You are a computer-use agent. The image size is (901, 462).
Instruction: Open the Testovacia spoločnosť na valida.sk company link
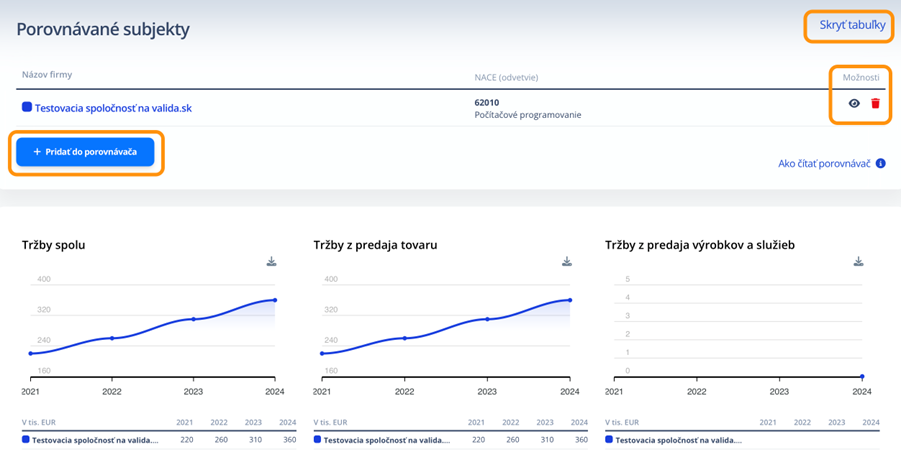click(112, 108)
